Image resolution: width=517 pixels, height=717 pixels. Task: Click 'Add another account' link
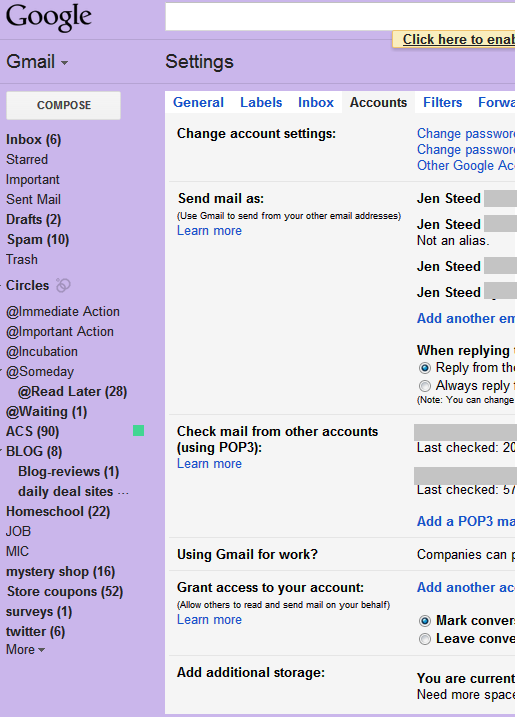click(466, 587)
